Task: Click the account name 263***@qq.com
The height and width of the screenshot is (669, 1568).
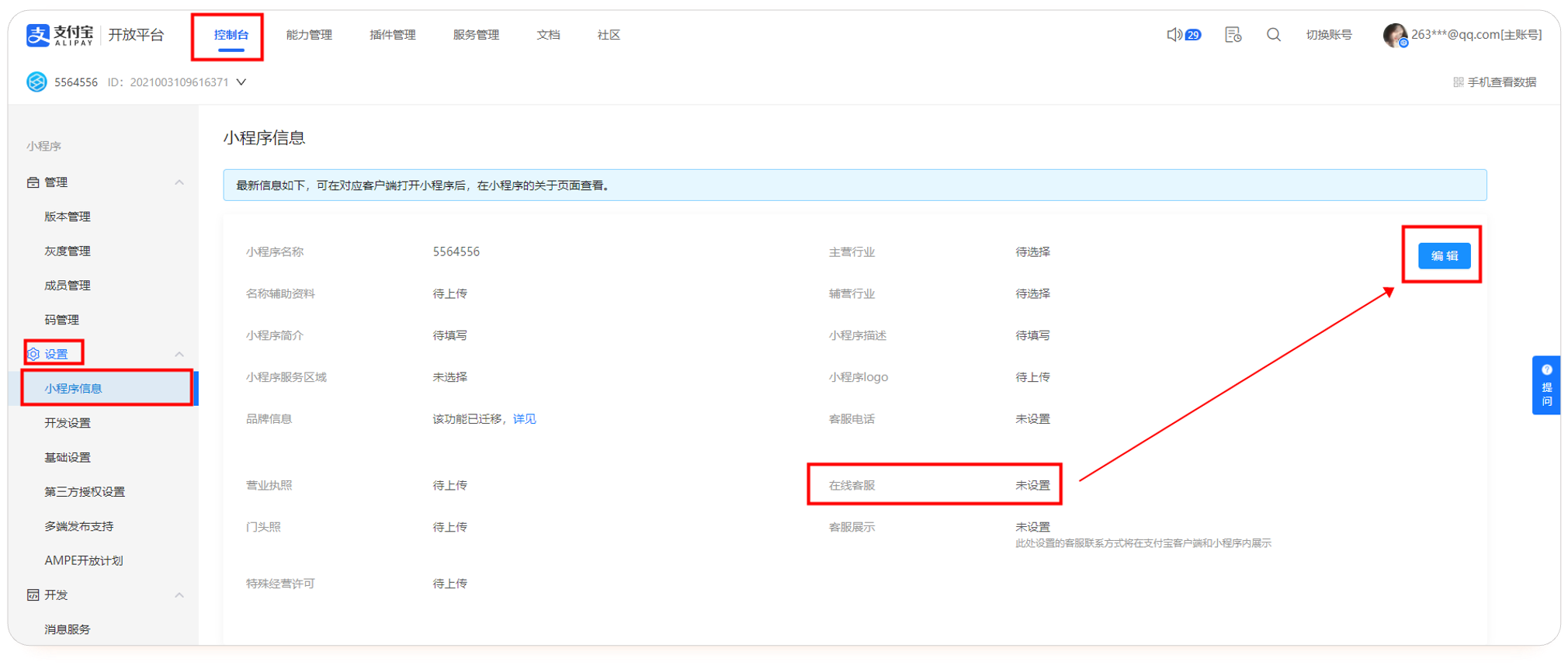Action: pyautogui.click(x=1476, y=35)
